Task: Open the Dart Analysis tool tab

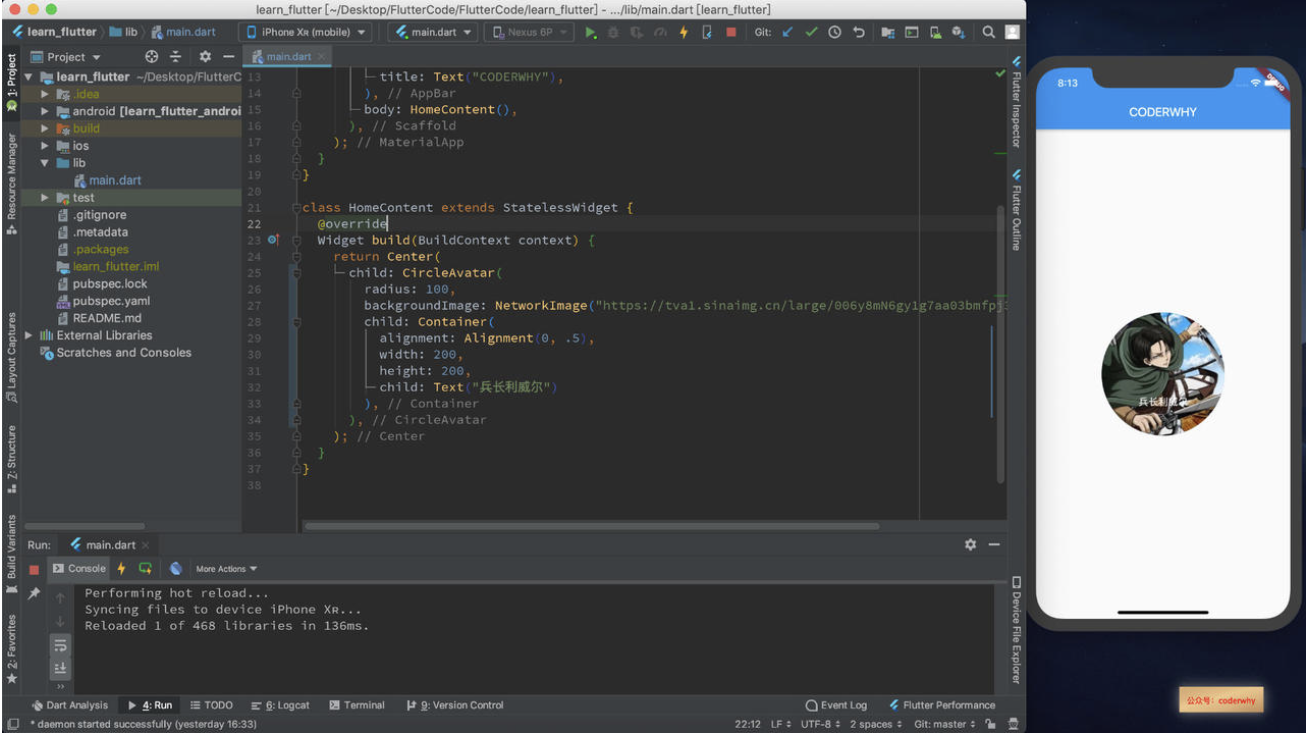Action: coord(70,705)
